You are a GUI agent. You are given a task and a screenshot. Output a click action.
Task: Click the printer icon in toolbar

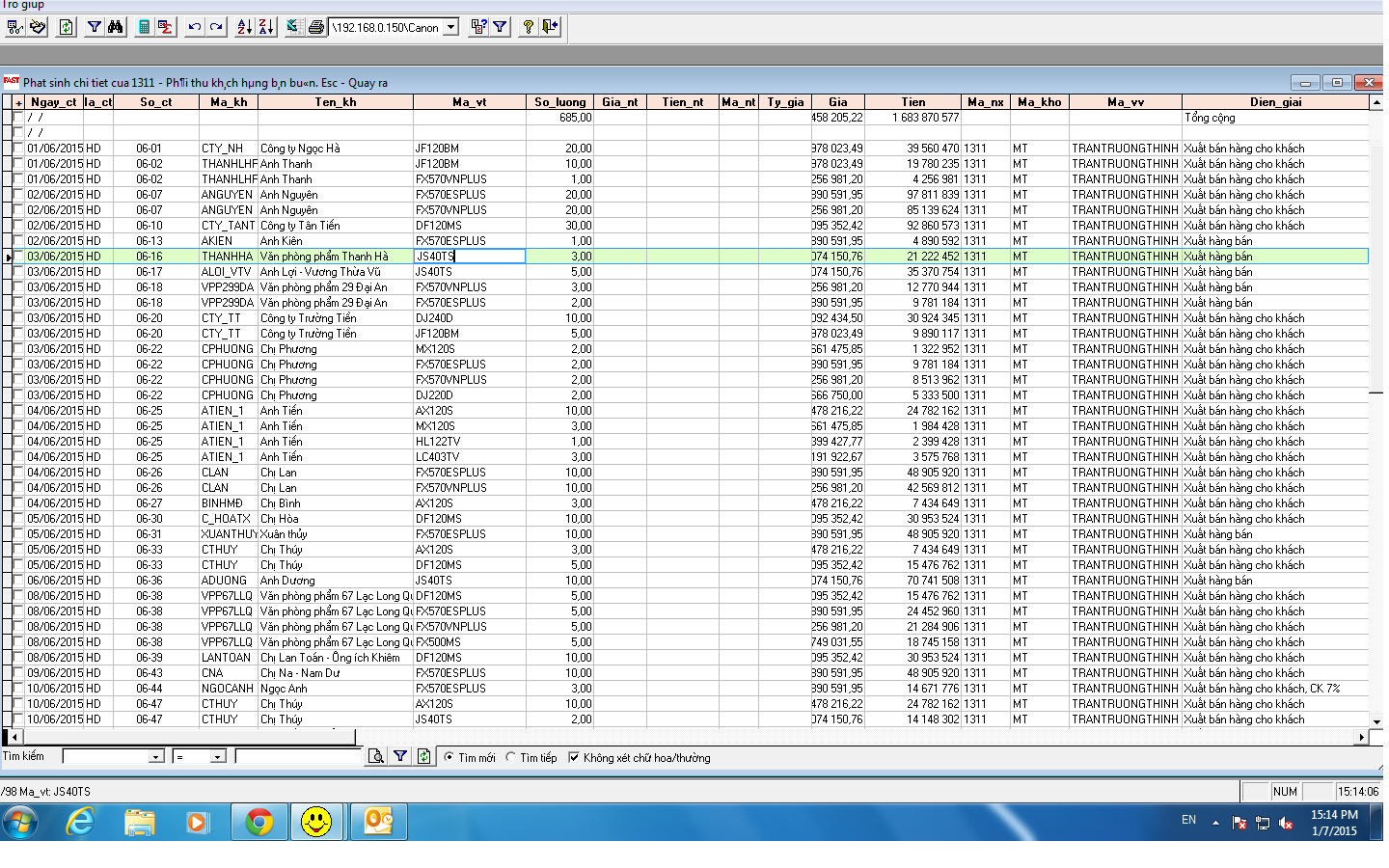point(316,27)
